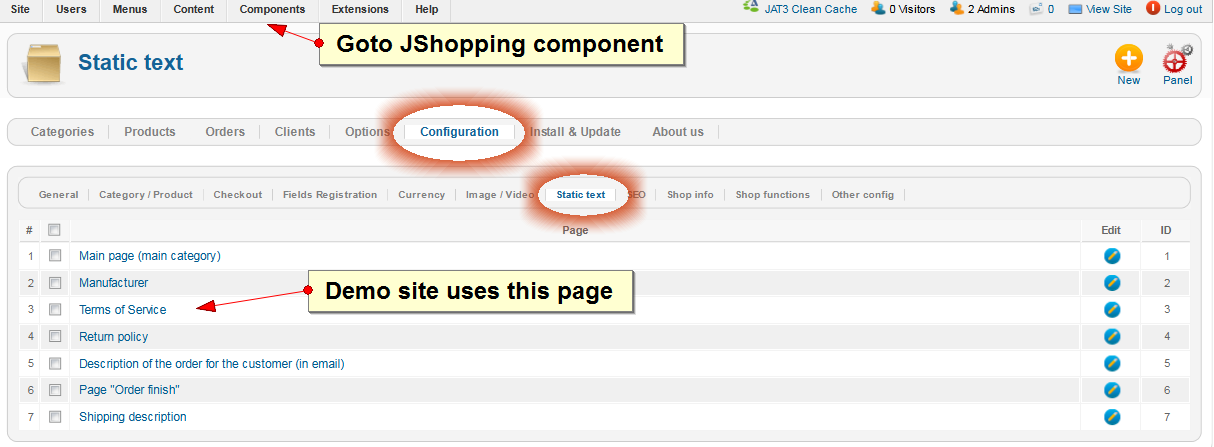This screenshot has width=1214, height=447.
Task: Click the Log out link text
Action: coord(1183,9)
